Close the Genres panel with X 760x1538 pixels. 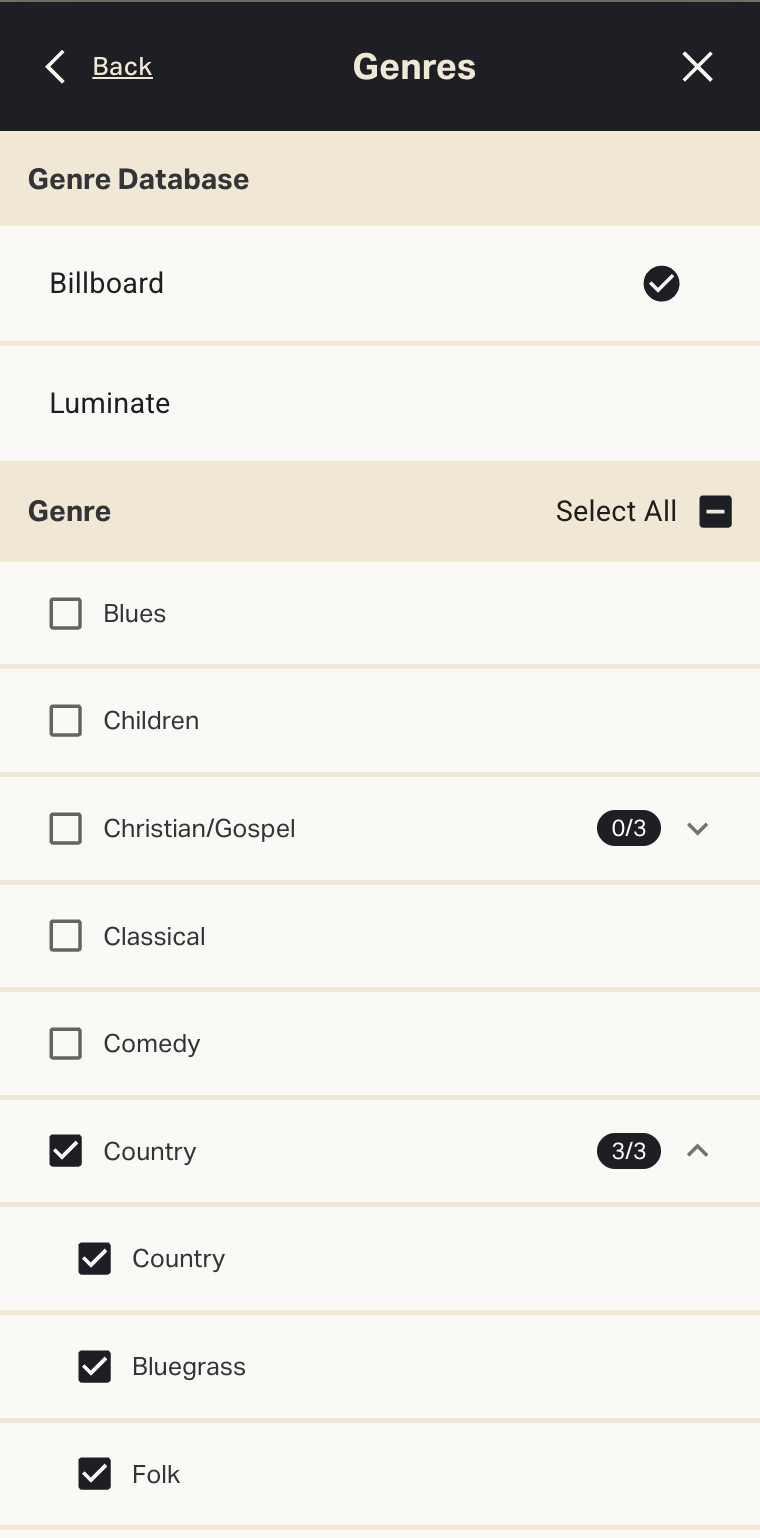697,67
